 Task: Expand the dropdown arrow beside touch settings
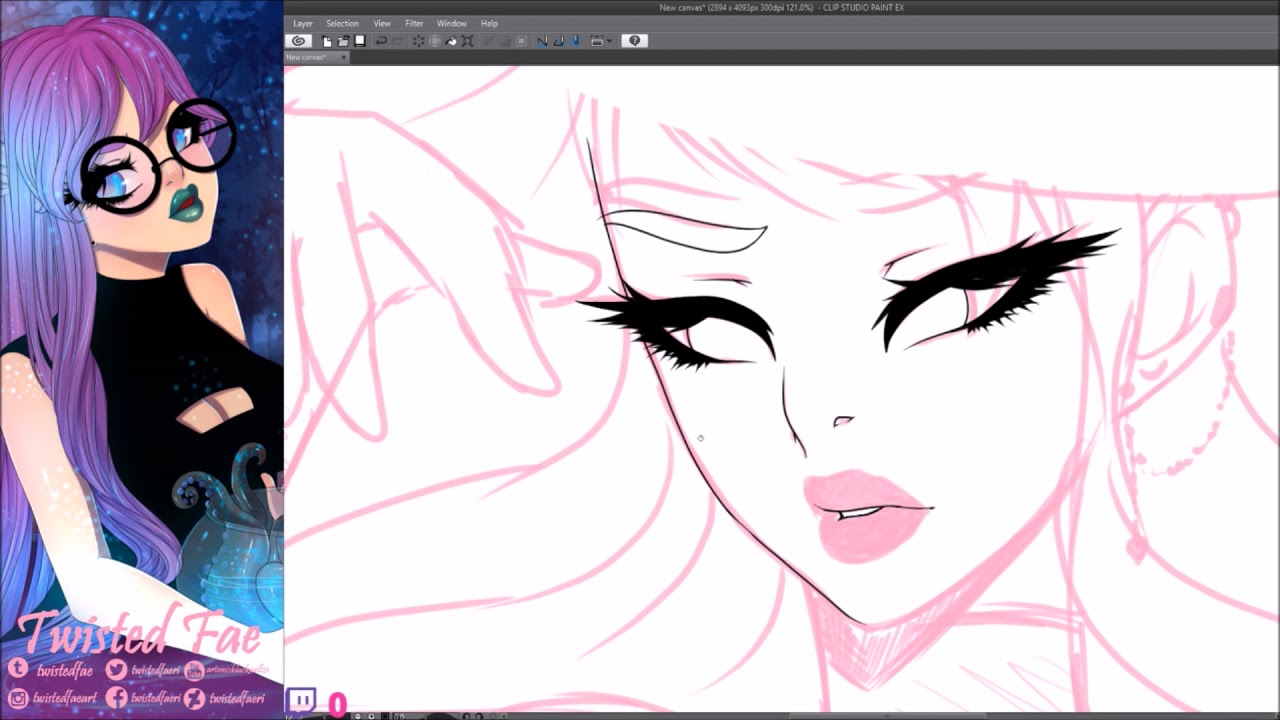tap(609, 41)
